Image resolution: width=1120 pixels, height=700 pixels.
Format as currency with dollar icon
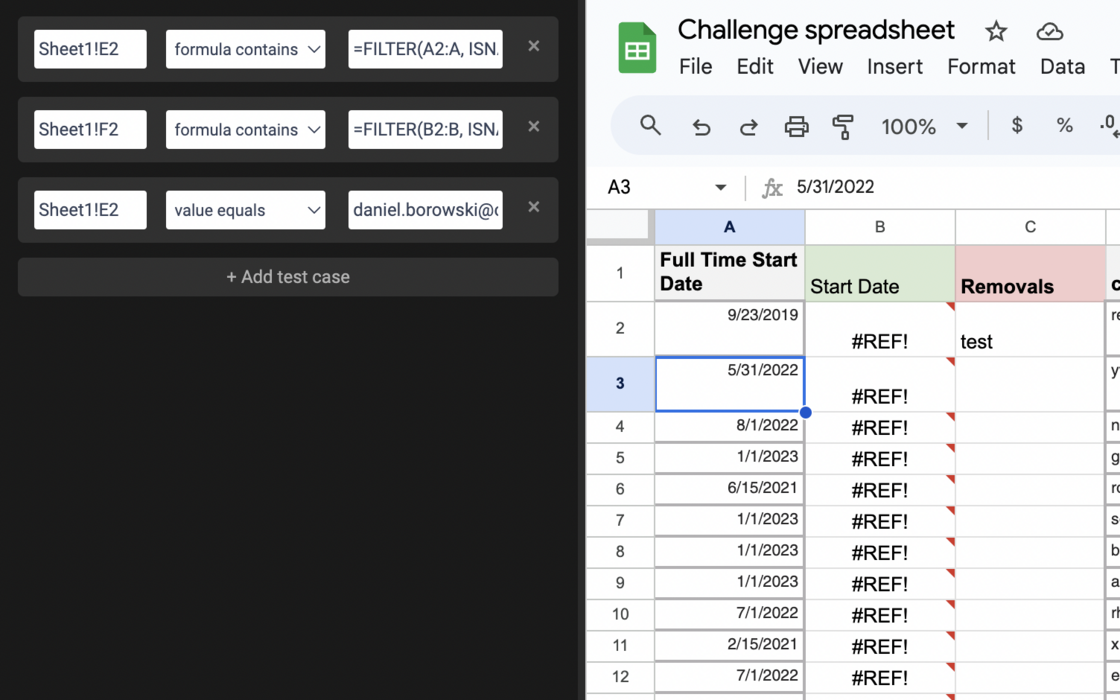click(1017, 126)
